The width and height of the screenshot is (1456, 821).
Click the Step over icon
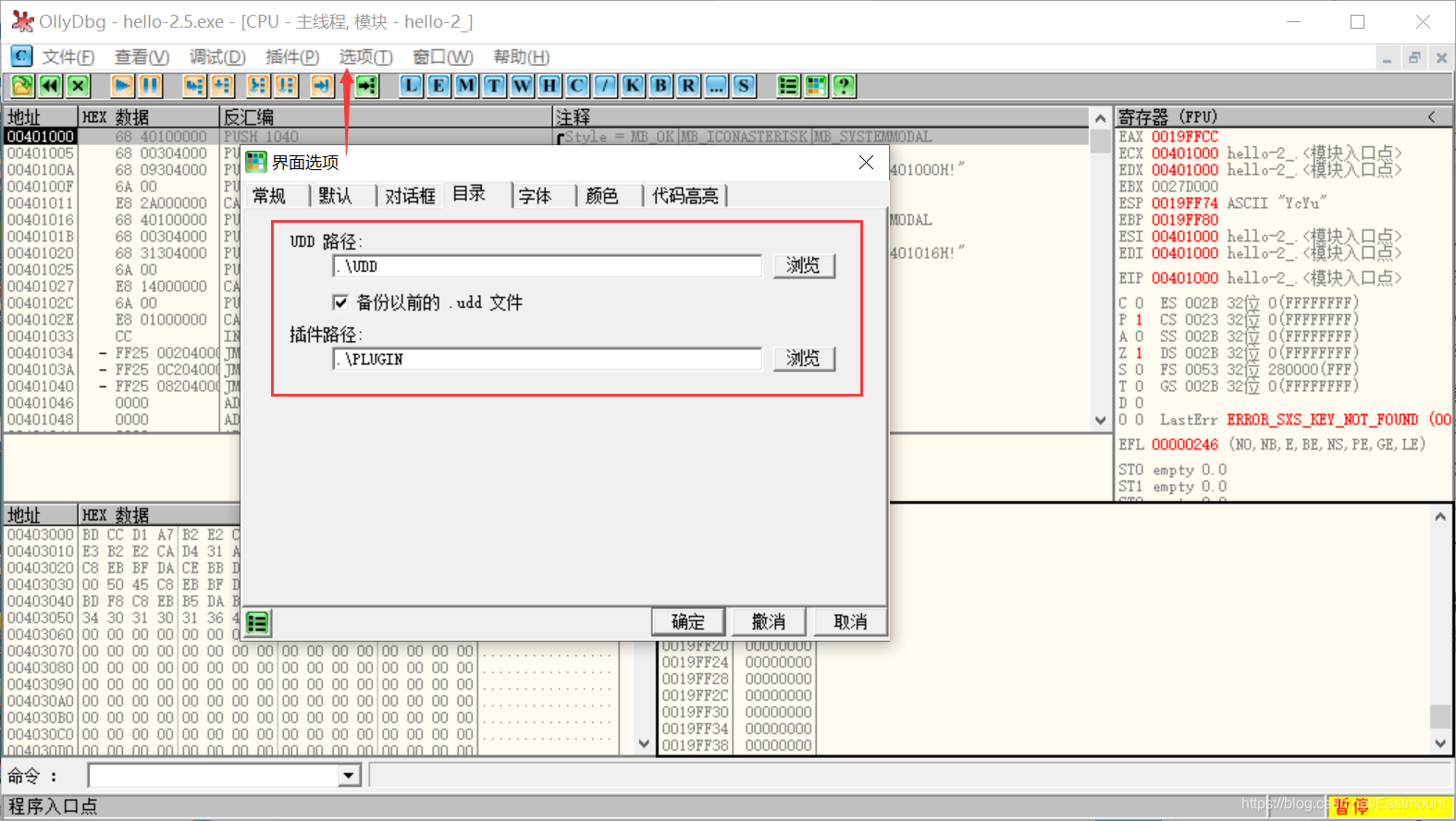tap(222, 86)
